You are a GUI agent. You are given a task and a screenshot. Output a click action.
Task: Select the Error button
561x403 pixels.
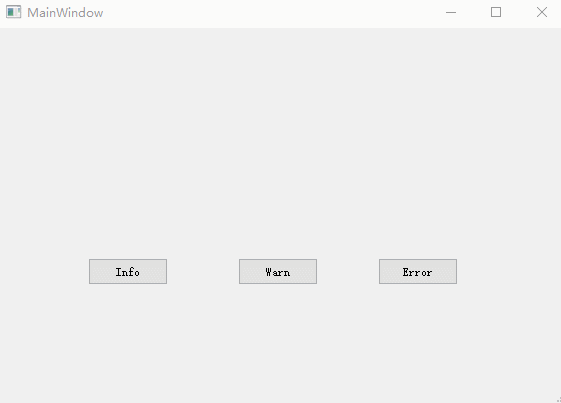point(418,272)
